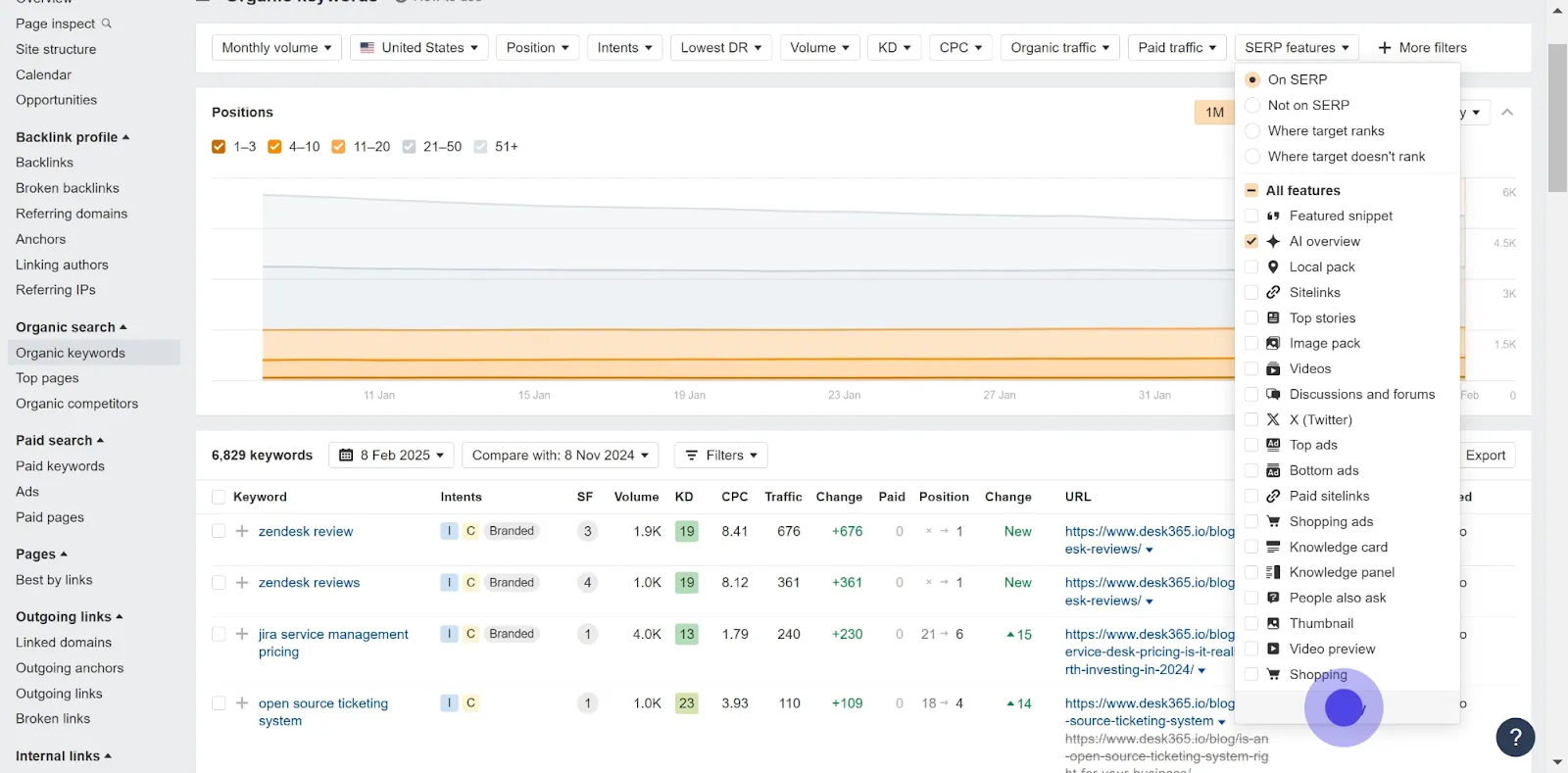Open Paid keywords in sidebar
Viewport: 1568px width, 773px height.
(60, 466)
